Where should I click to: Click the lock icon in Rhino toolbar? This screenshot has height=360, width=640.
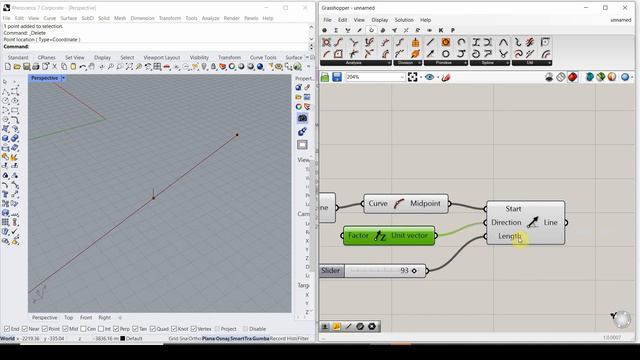click(213, 67)
